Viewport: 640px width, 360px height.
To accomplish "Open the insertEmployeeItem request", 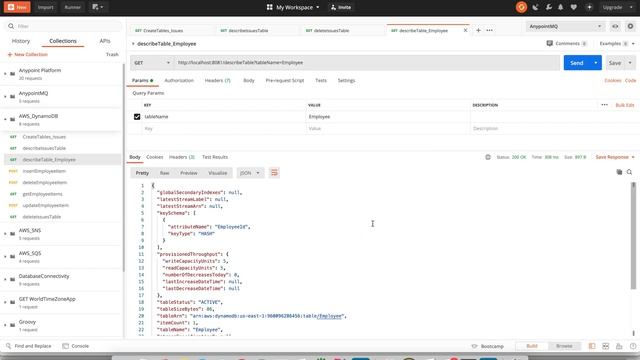I will (63, 171).
